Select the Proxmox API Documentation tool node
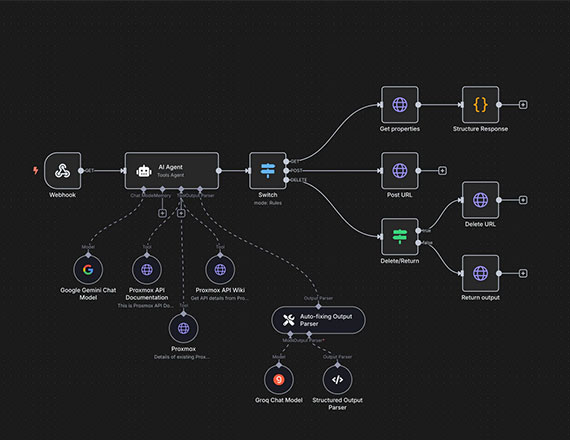This screenshot has width=570, height=440. [x=147, y=270]
